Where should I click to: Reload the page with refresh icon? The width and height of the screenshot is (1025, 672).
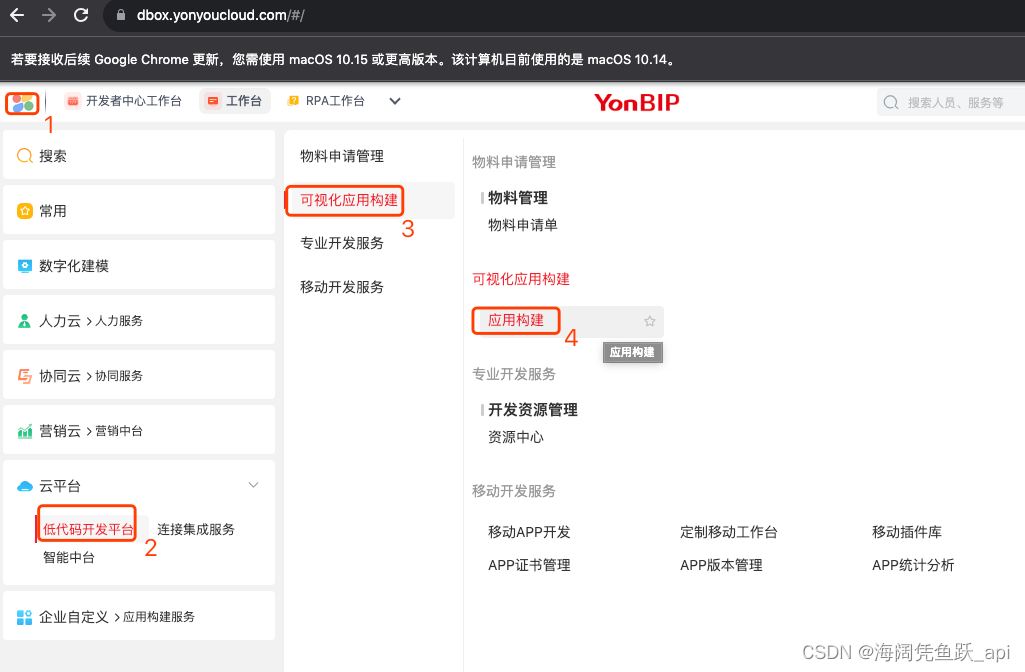(x=81, y=14)
